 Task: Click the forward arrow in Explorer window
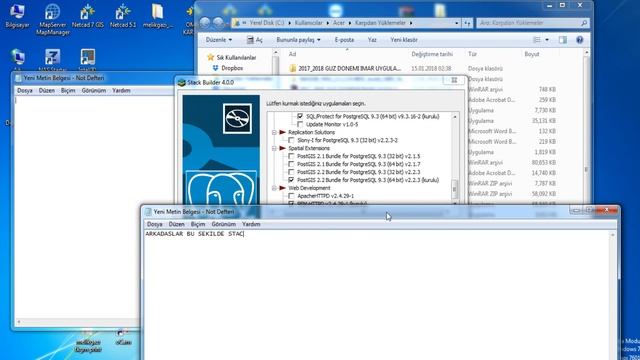[218, 23]
